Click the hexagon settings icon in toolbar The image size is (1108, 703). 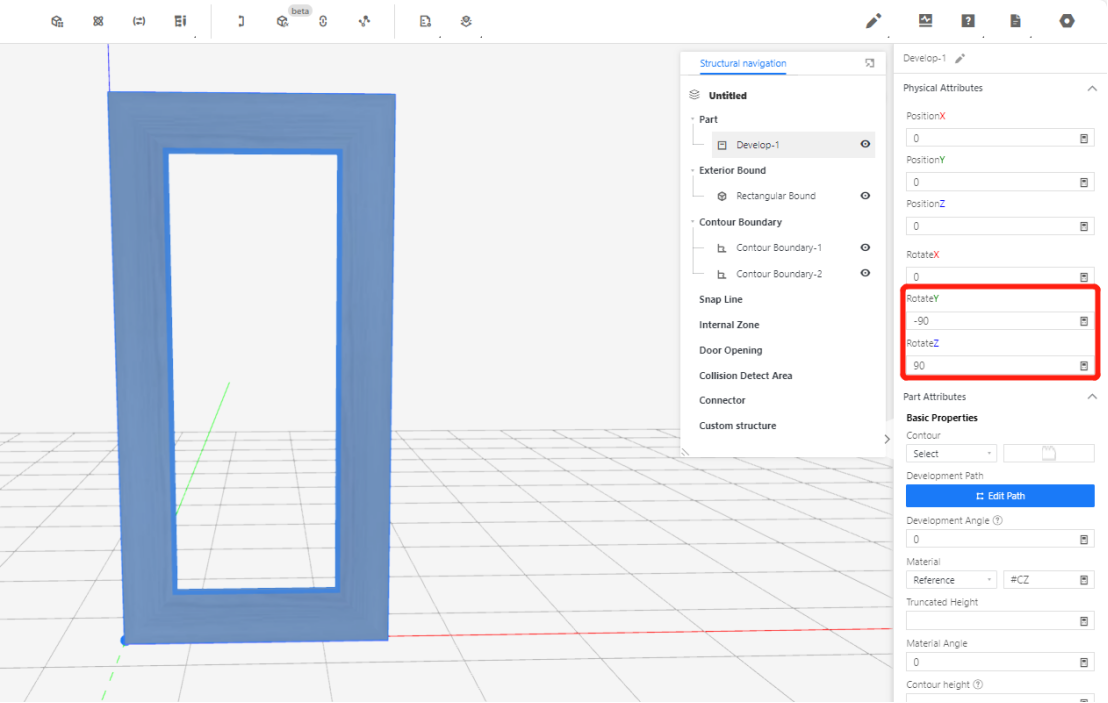pyautogui.click(x=1067, y=20)
